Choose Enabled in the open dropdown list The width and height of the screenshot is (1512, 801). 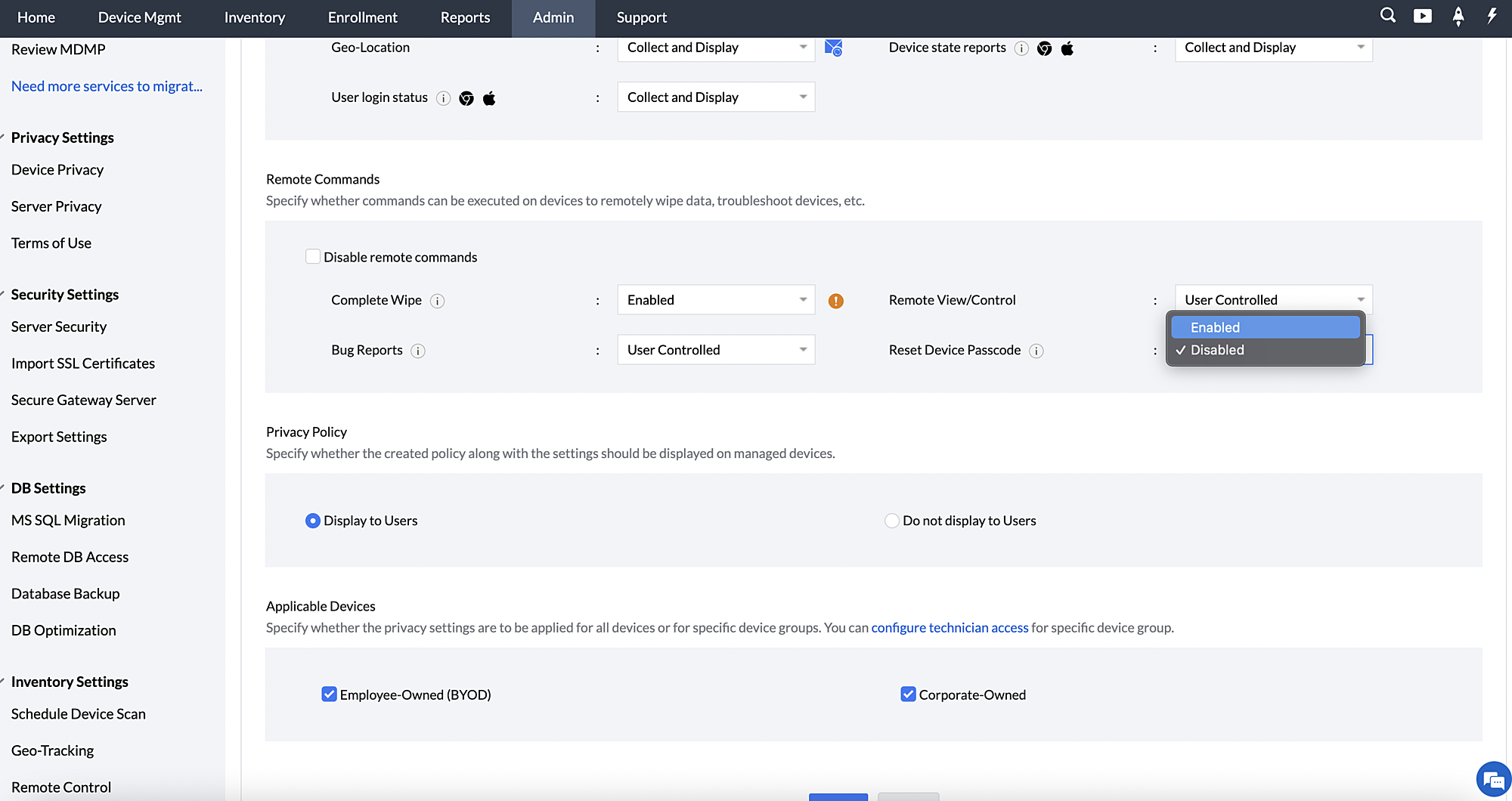[x=1265, y=327]
